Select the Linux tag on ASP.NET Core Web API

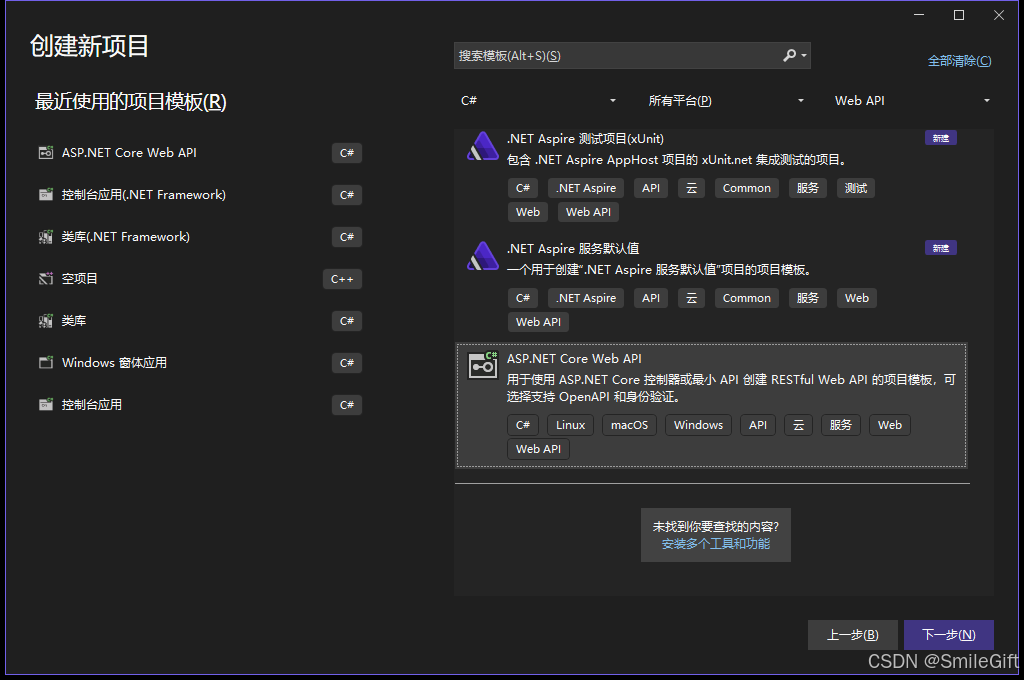(x=570, y=424)
